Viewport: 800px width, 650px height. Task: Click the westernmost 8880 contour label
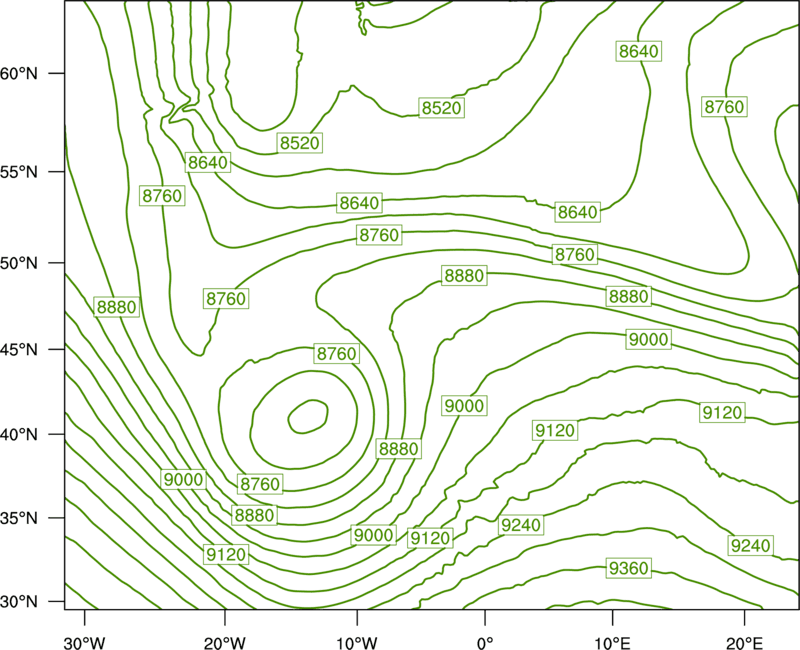click(116, 307)
